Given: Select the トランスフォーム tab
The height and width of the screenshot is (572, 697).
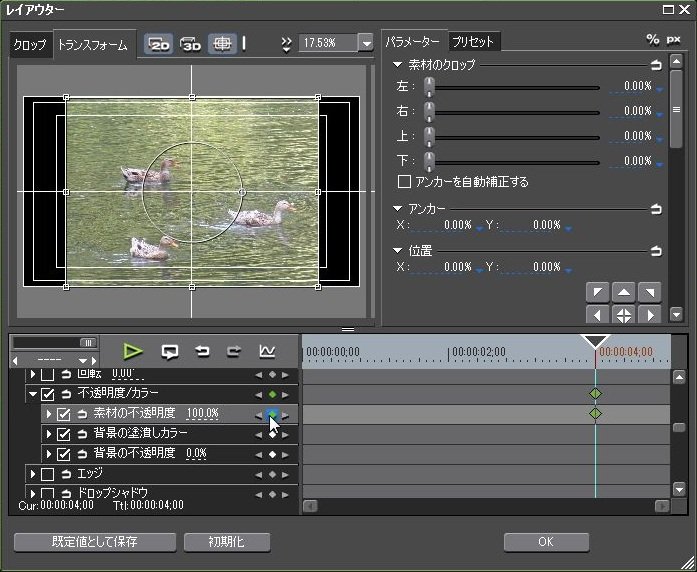Looking at the screenshot, I should tap(92, 44).
